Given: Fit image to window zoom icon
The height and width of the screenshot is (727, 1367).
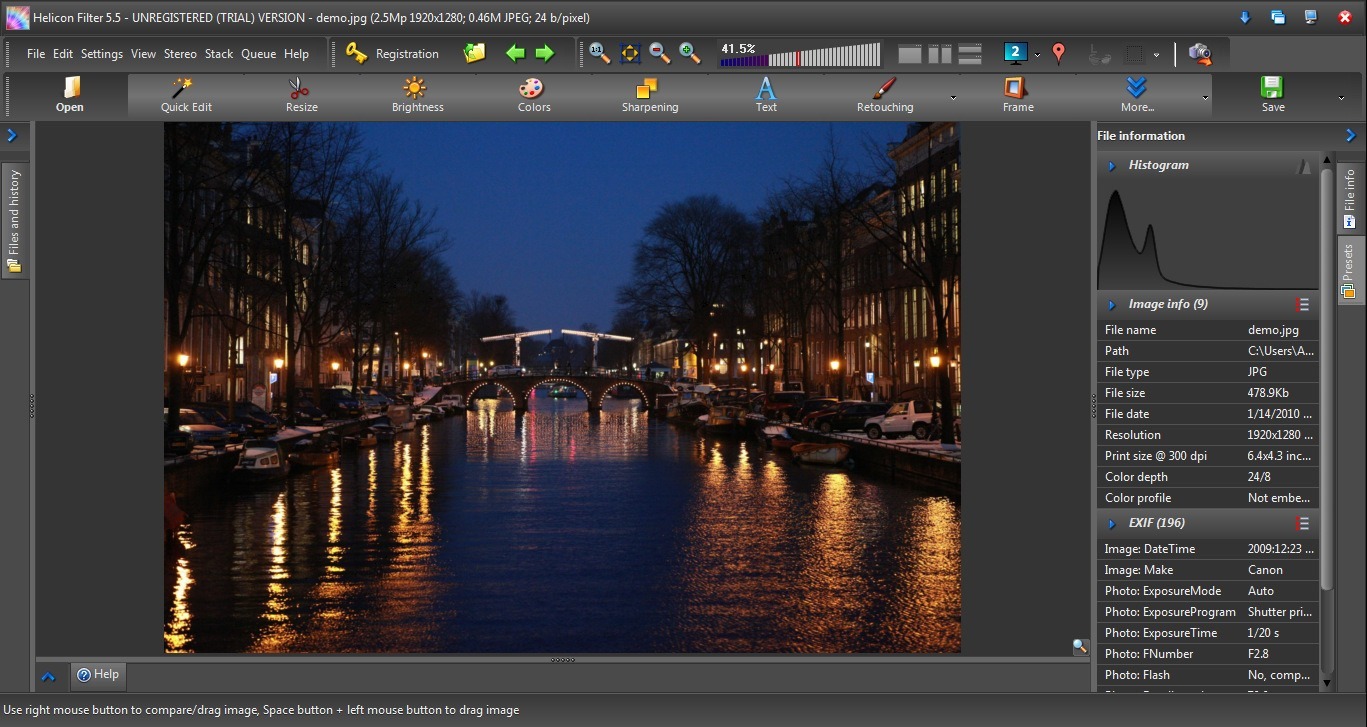Looking at the screenshot, I should [629, 53].
